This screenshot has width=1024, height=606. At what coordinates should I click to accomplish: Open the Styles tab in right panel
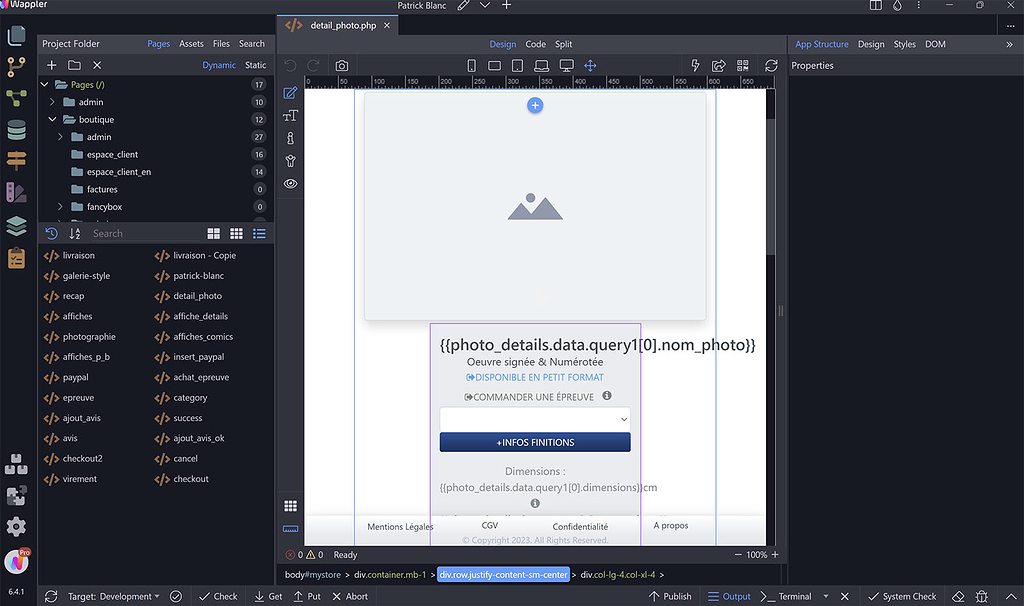click(x=904, y=44)
